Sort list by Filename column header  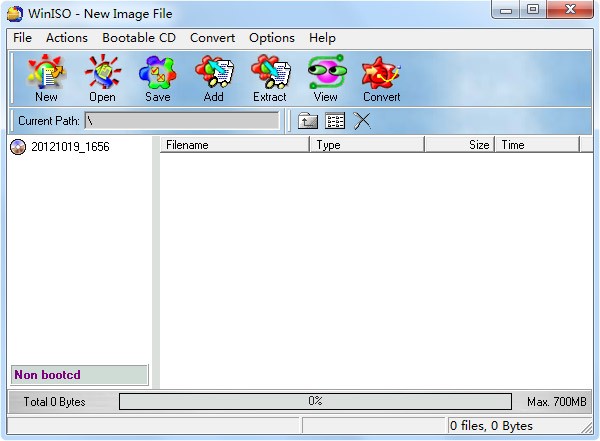(235, 145)
